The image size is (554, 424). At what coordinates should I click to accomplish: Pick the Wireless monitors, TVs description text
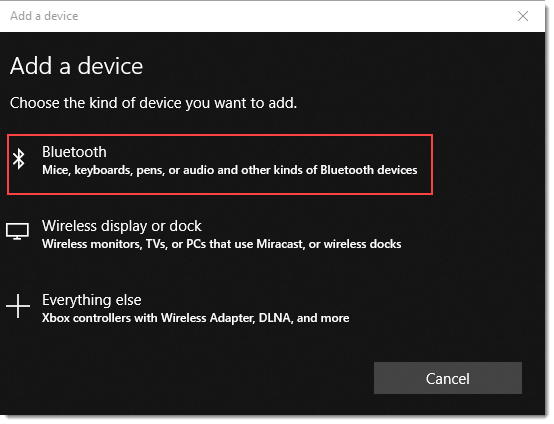(x=222, y=244)
